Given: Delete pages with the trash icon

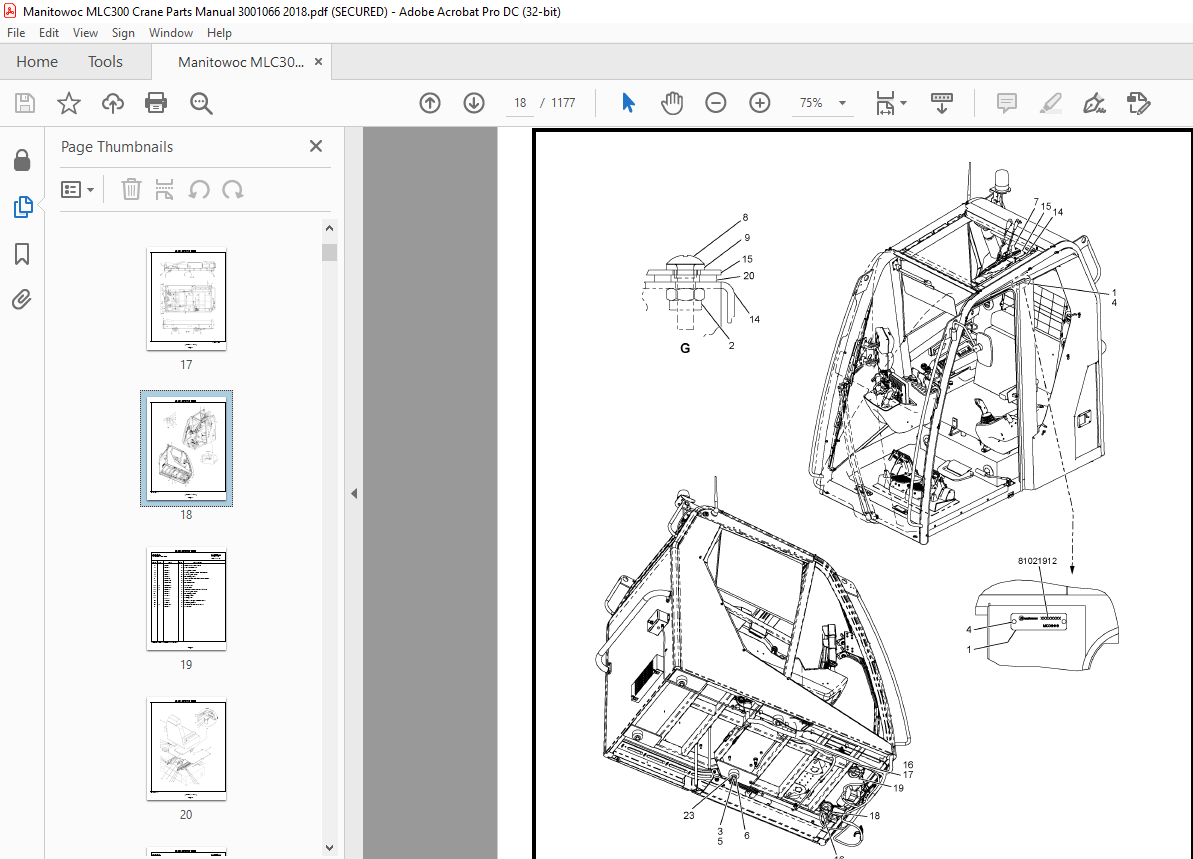Looking at the screenshot, I should [131, 189].
